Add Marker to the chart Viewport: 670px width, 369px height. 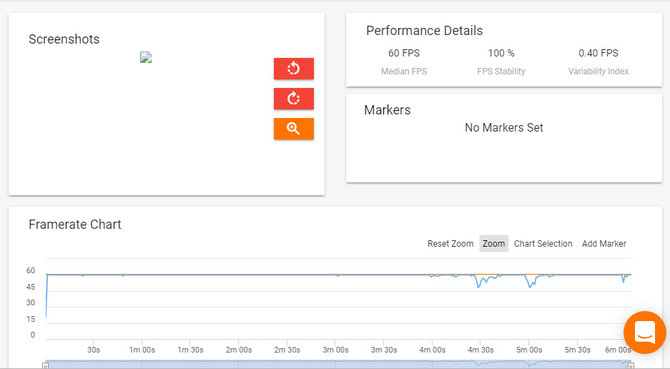click(x=604, y=243)
